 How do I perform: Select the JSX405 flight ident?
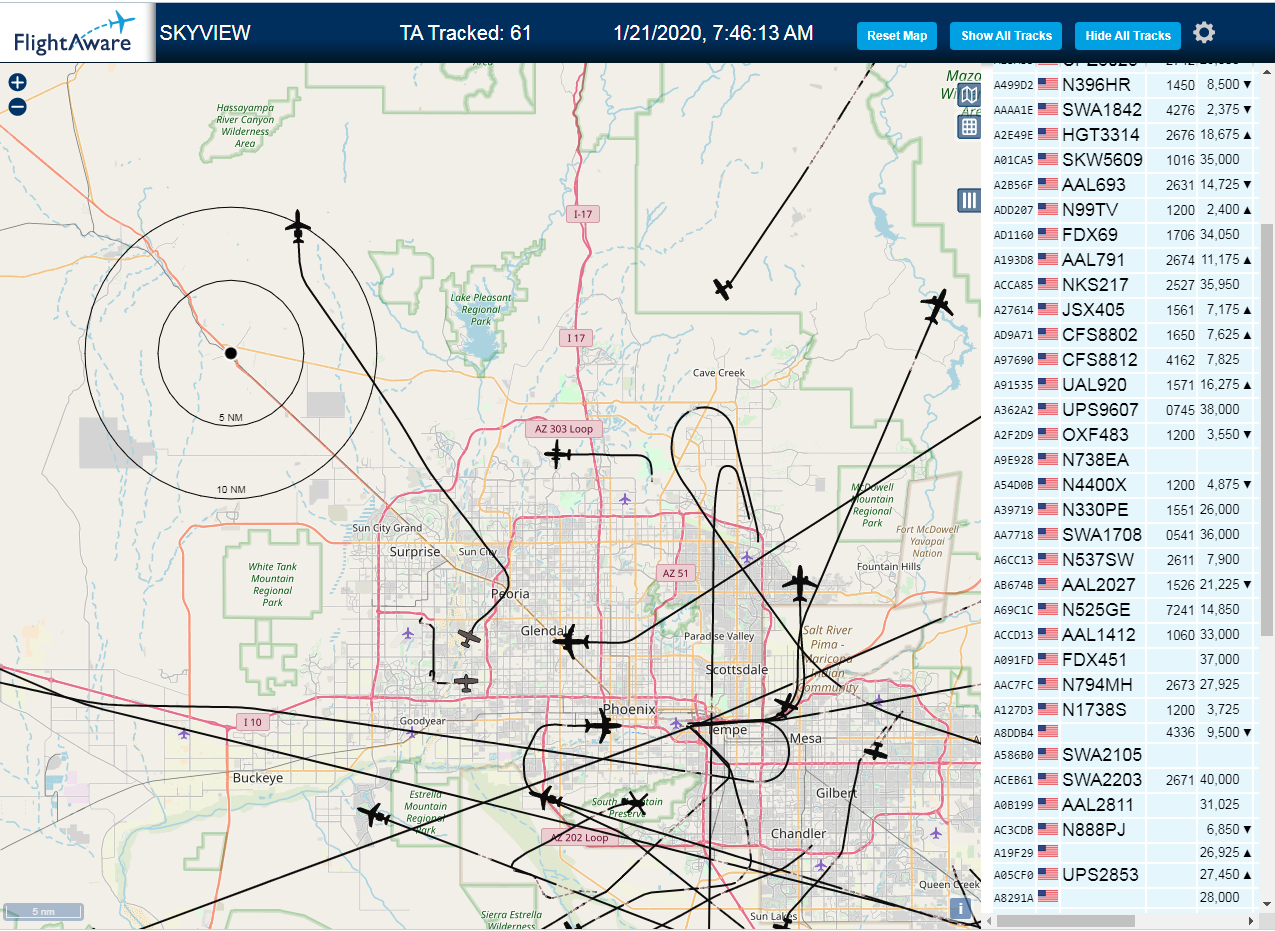pos(1093,310)
